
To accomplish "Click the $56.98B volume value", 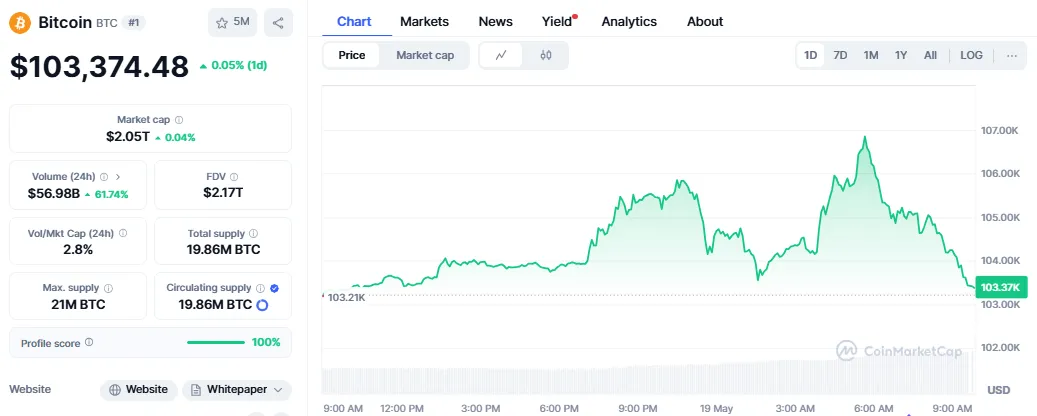I will click(54, 194).
